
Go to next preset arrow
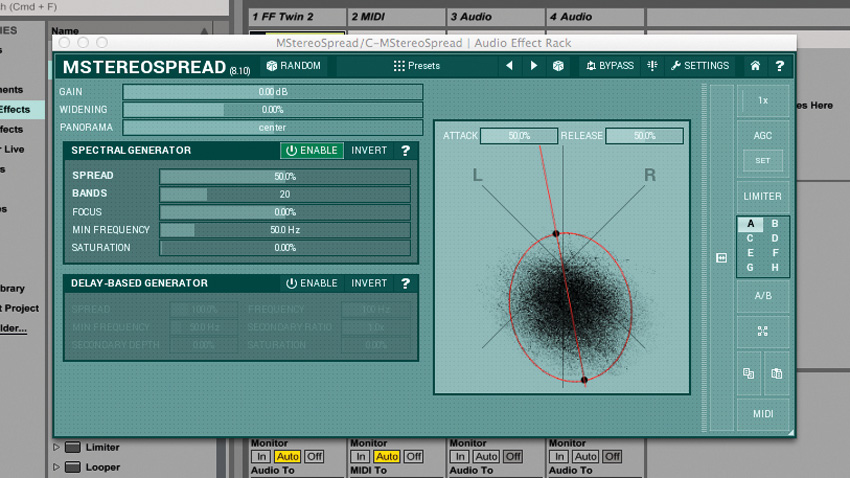533,66
